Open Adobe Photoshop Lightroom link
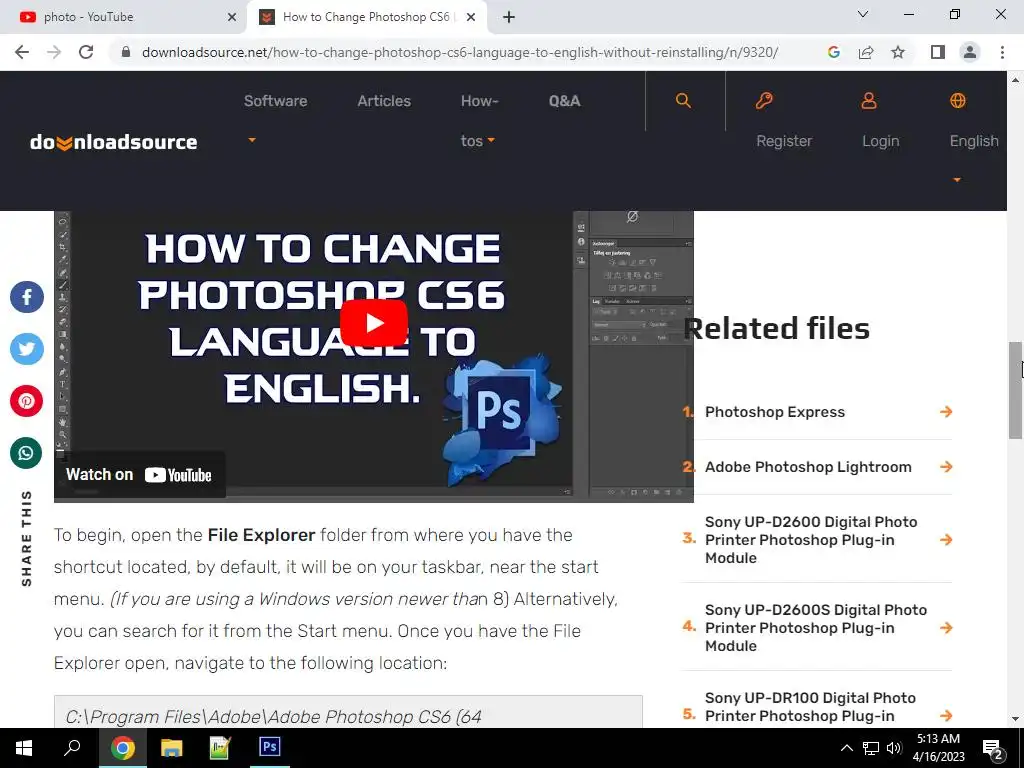 pos(808,467)
